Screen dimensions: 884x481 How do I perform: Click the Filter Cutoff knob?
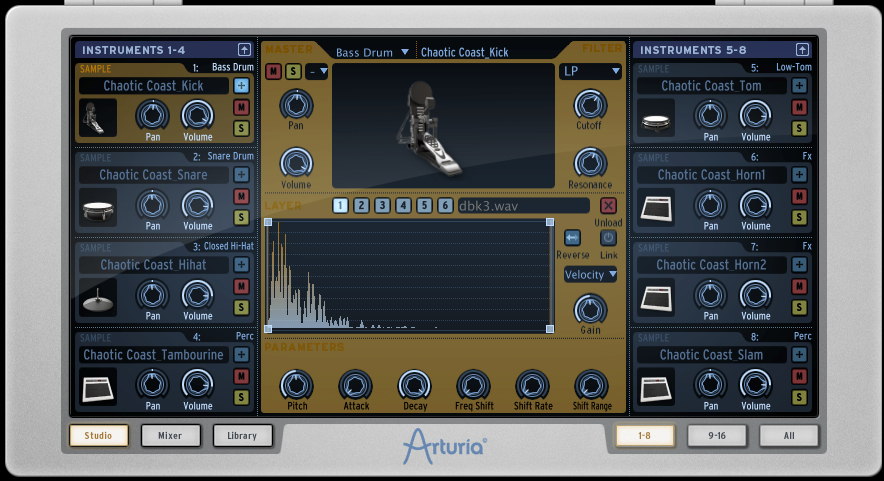(590, 105)
